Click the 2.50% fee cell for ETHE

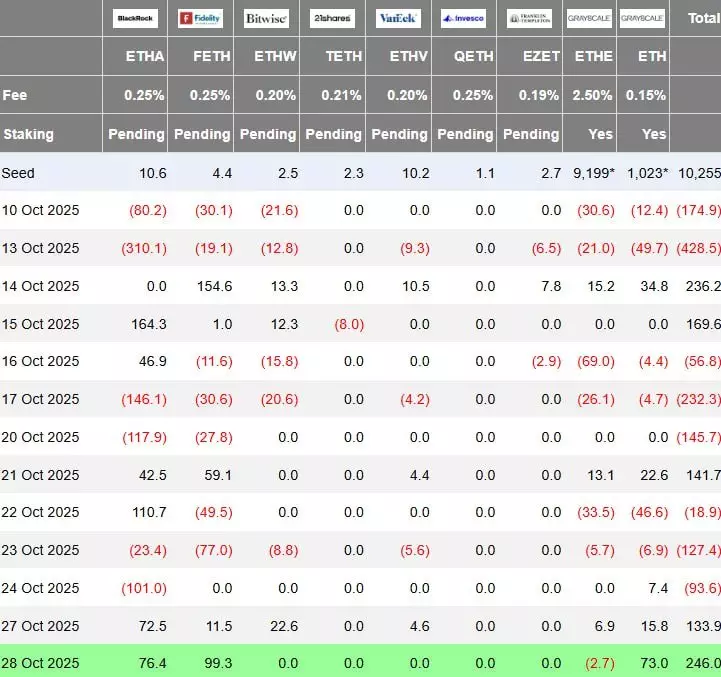593,95
